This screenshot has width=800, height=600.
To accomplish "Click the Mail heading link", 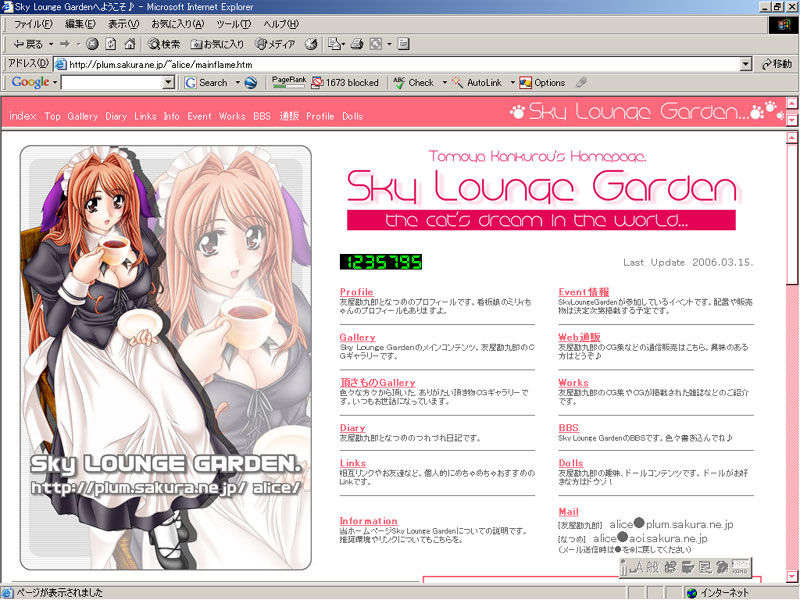I will pos(568,512).
